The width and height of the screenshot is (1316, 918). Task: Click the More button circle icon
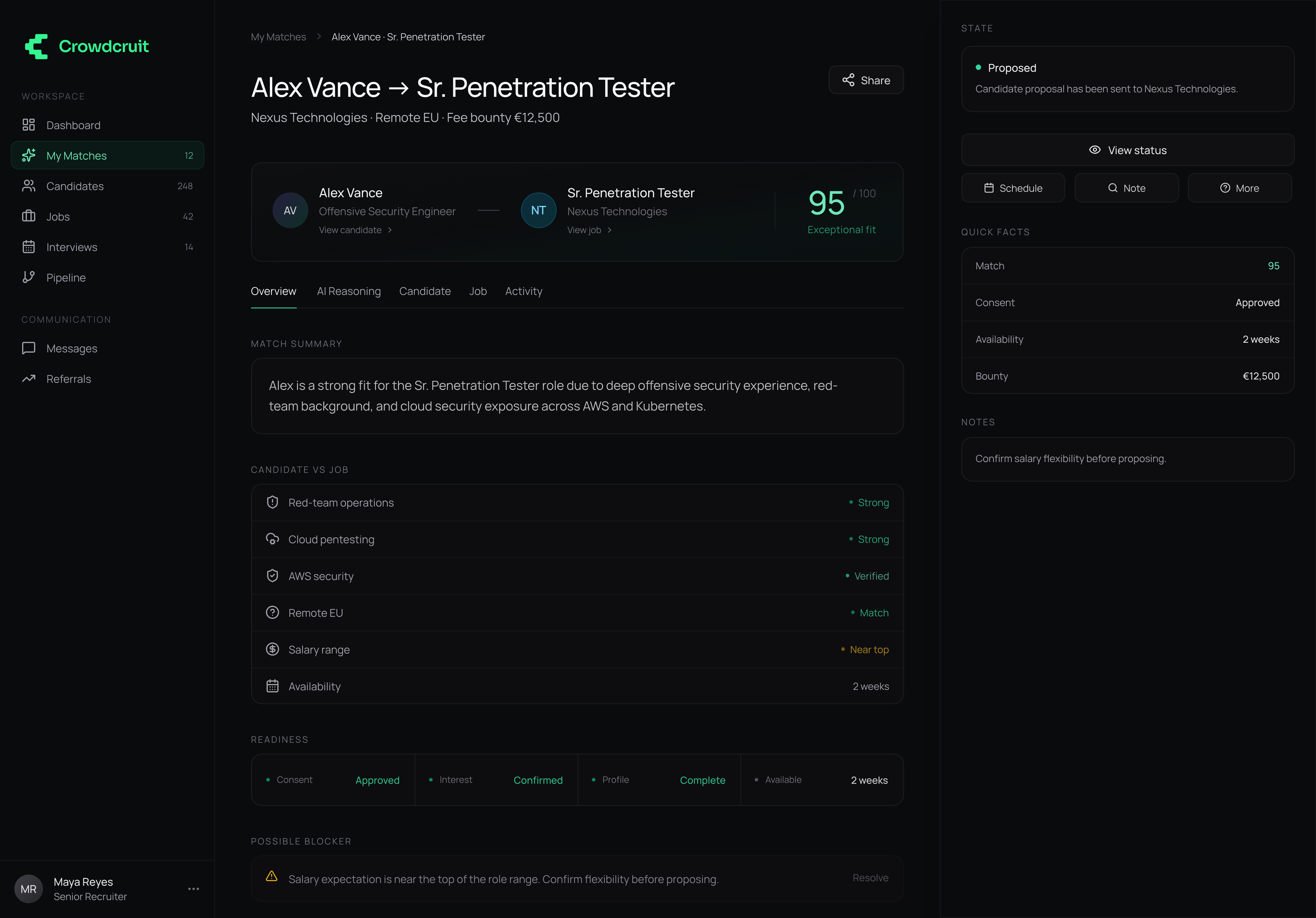[1225, 188]
